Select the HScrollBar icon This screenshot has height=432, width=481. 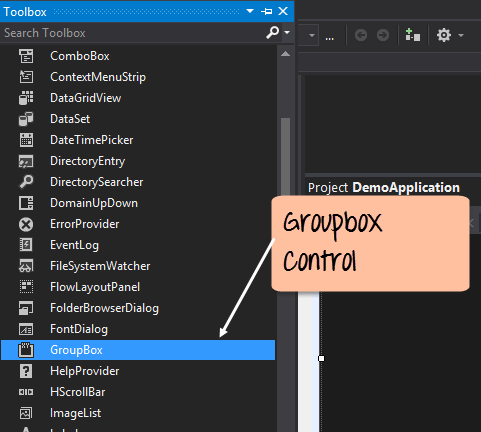point(26,392)
